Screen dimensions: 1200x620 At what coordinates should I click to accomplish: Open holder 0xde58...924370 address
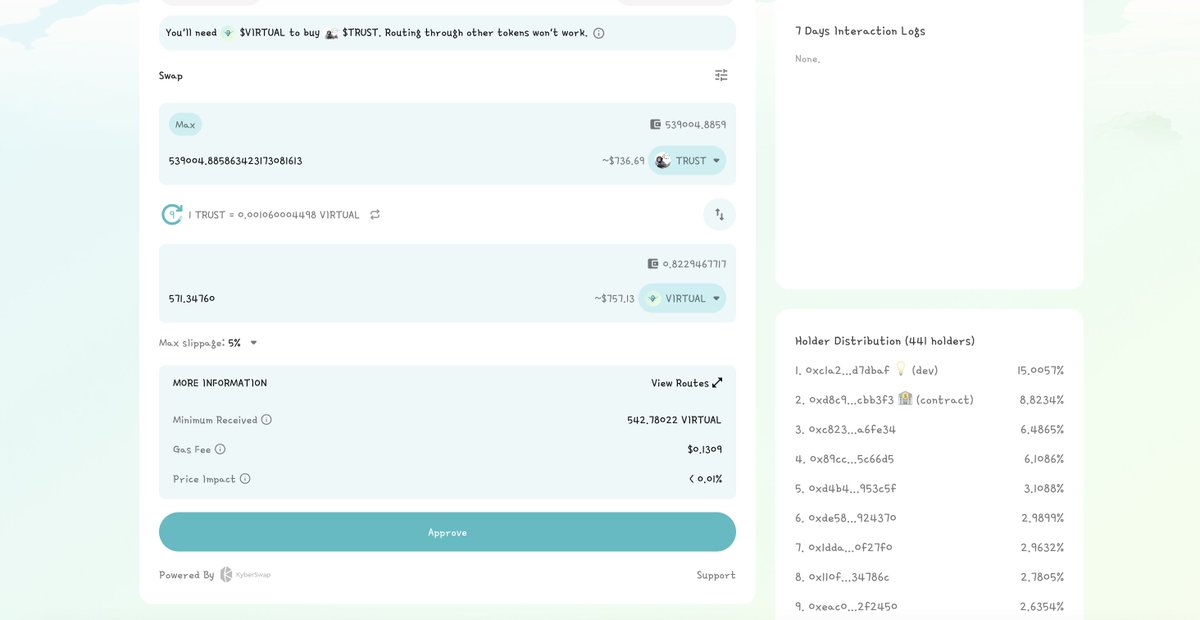tap(852, 518)
